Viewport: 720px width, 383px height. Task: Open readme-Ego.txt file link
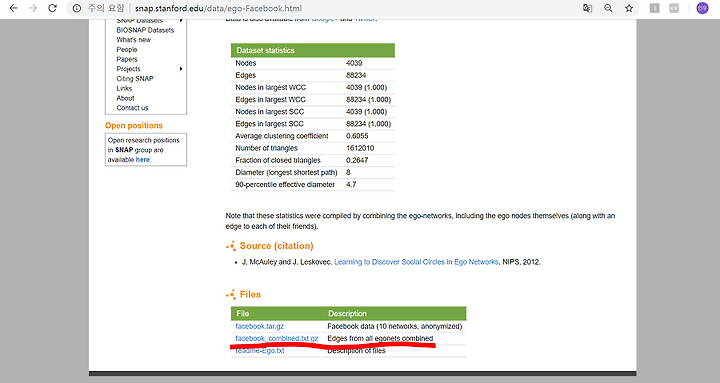(x=259, y=350)
